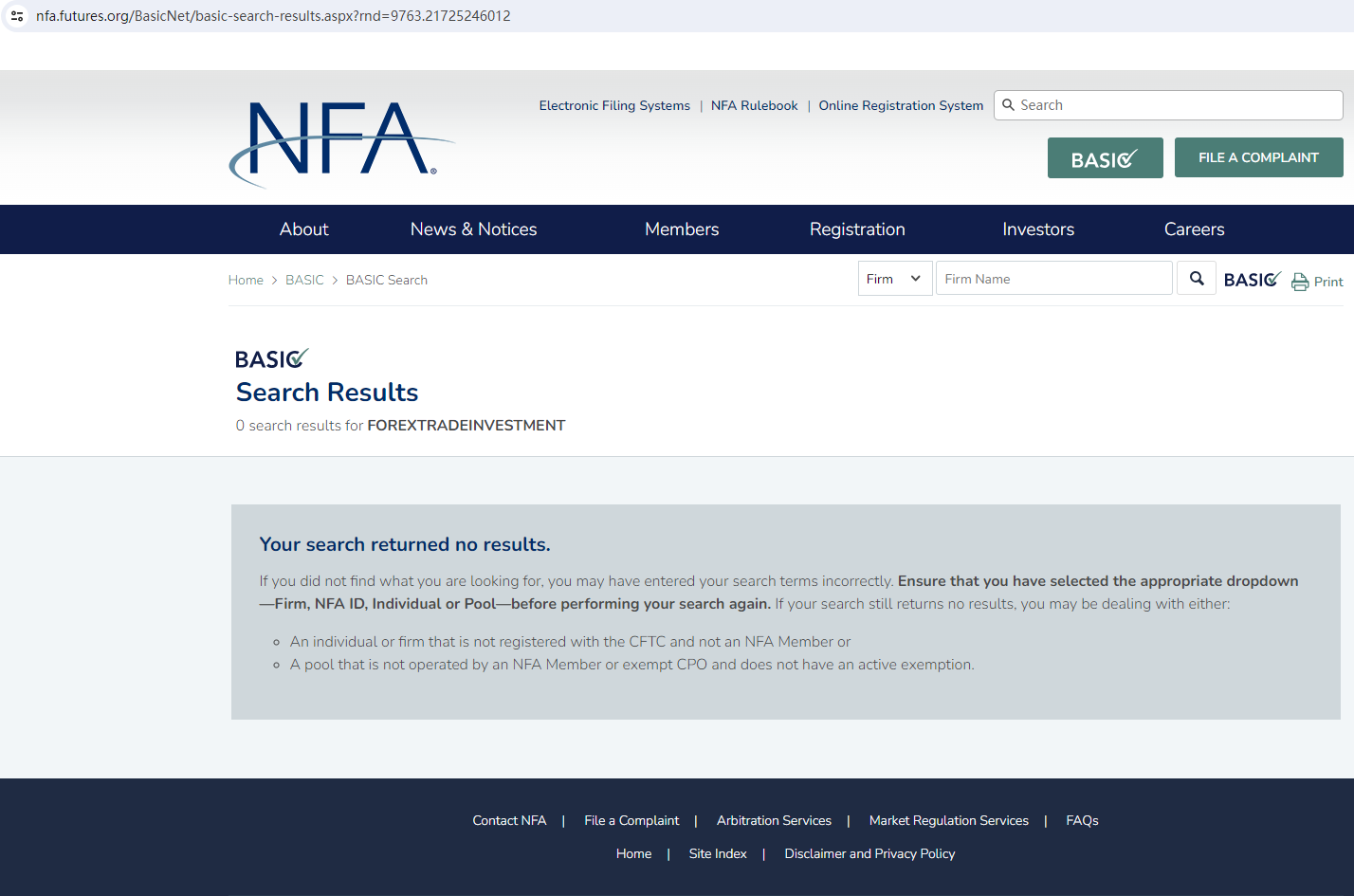Open the Registration menu
This screenshot has height=896, width=1354.
[x=856, y=229]
